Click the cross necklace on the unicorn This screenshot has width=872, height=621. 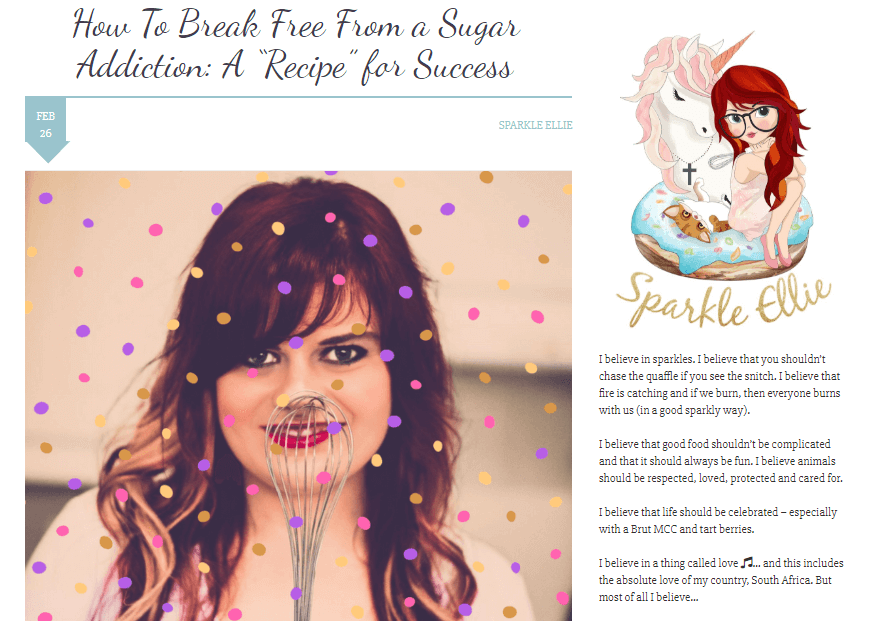tap(689, 173)
